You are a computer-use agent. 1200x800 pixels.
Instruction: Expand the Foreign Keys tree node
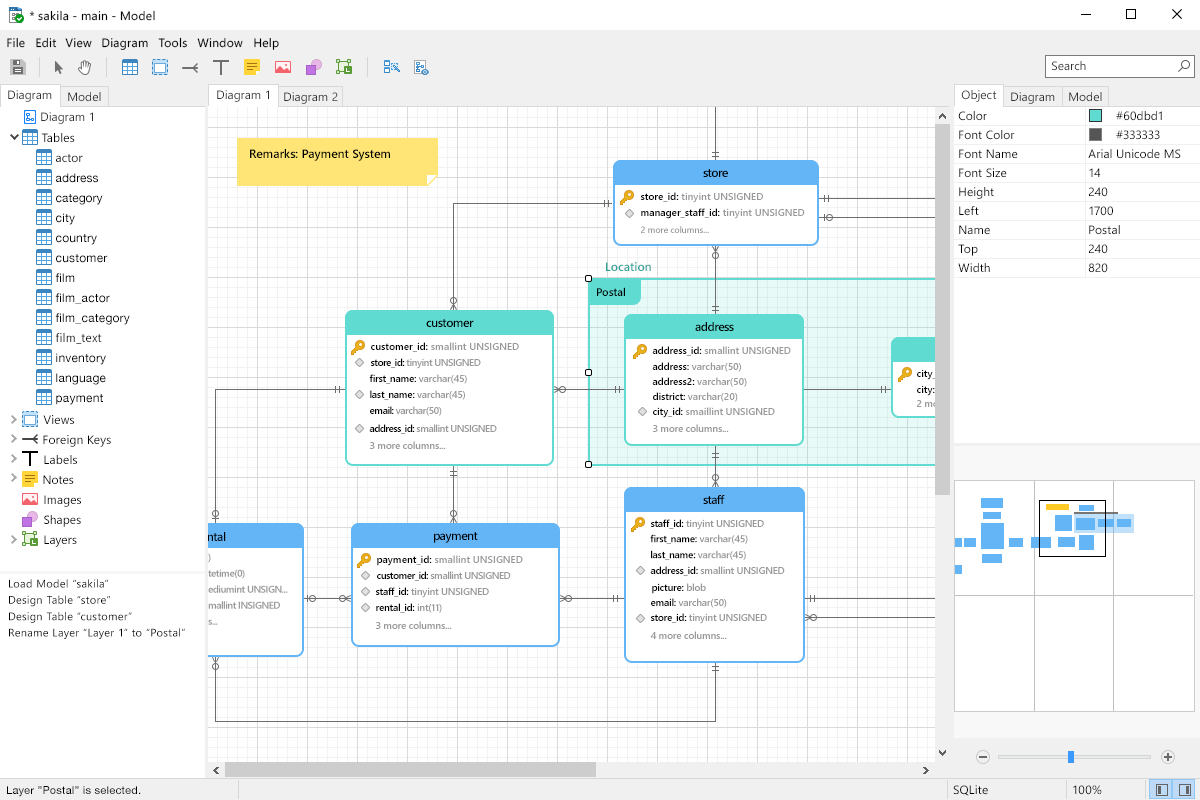click(14, 440)
